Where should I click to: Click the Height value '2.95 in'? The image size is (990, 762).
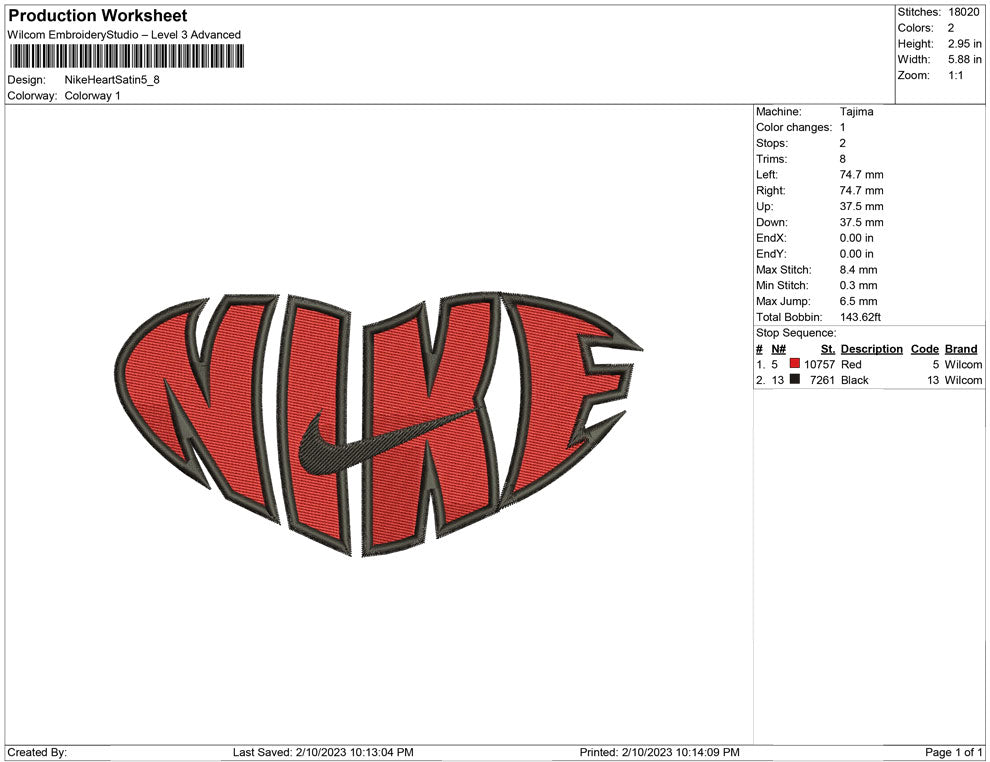(964, 44)
